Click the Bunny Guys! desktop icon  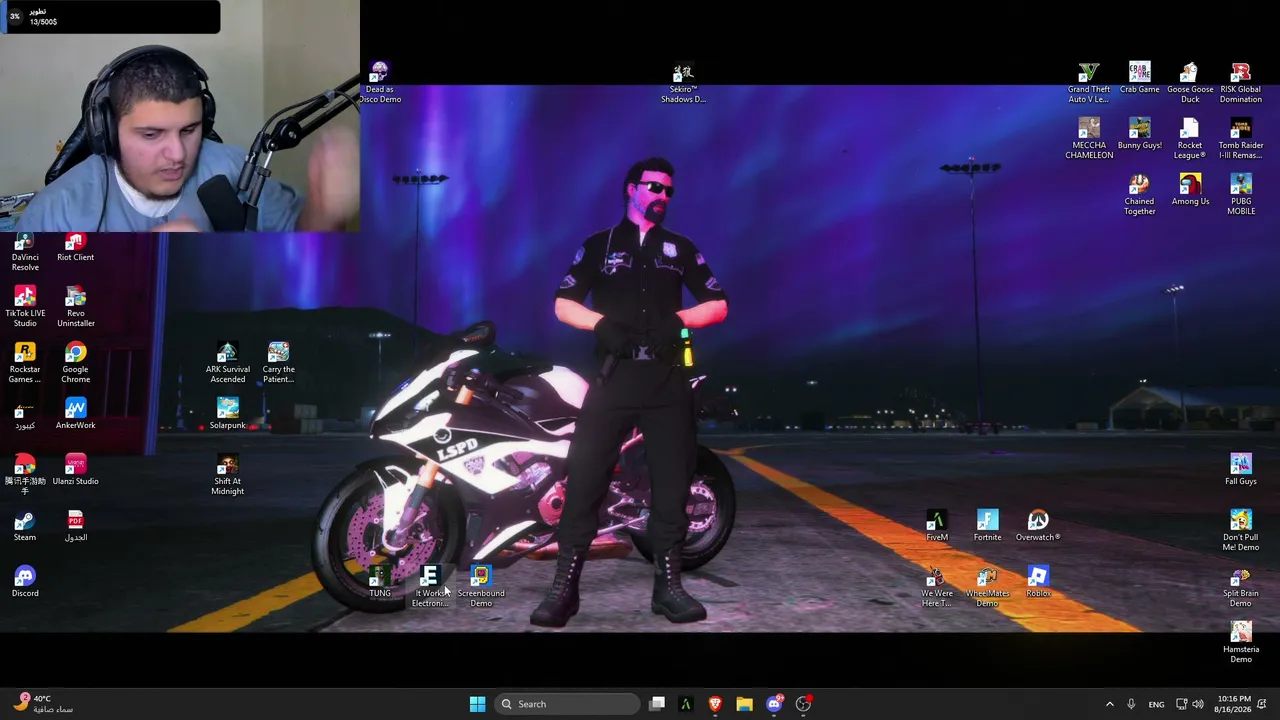[x=1139, y=134]
